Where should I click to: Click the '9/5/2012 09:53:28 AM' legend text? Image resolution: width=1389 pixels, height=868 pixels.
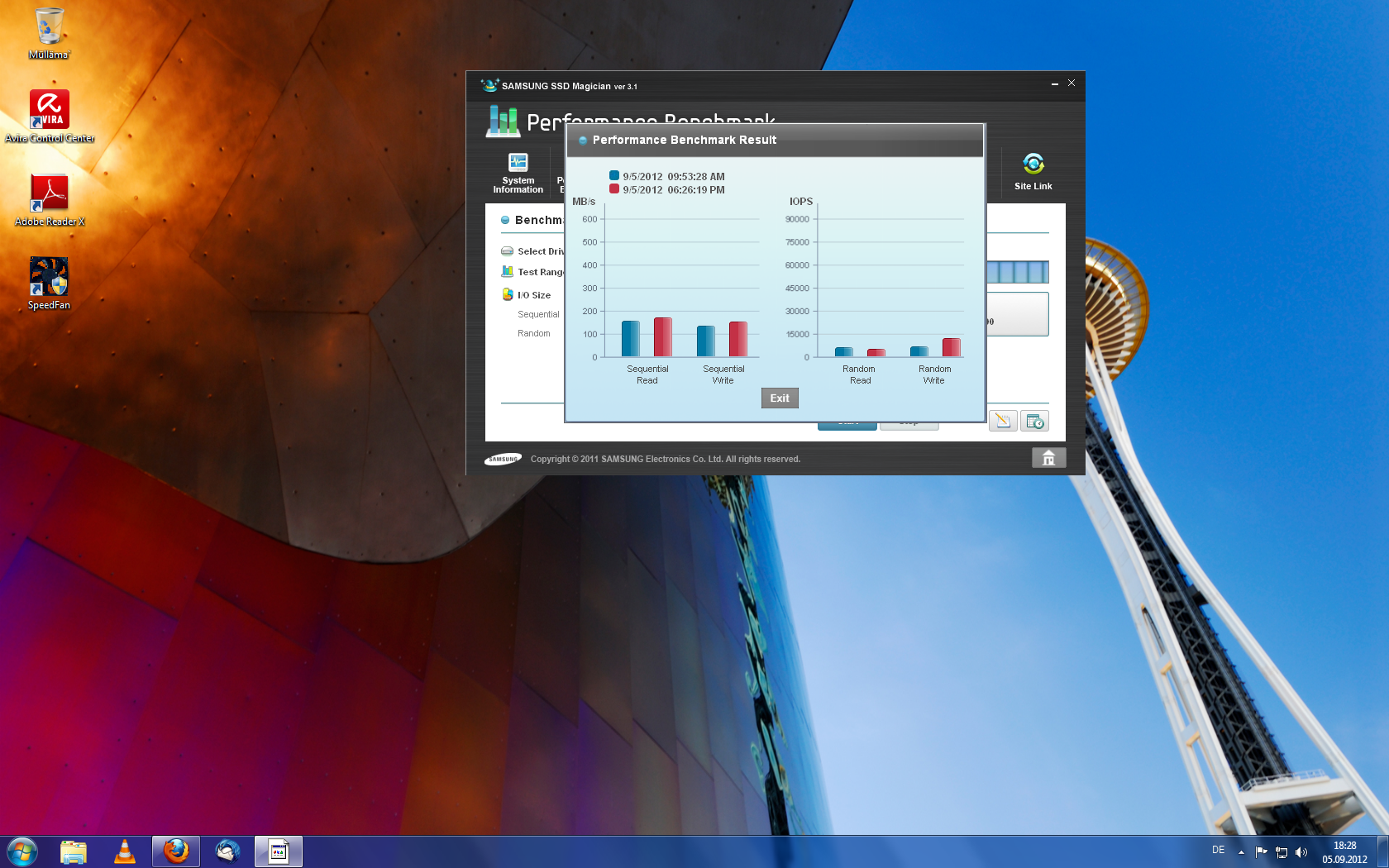[x=674, y=177]
